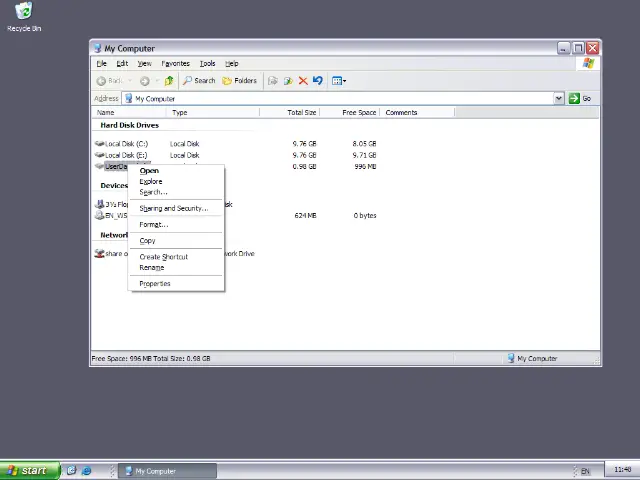
Task: Click the red Delete toolbar icon
Action: (303, 81)
